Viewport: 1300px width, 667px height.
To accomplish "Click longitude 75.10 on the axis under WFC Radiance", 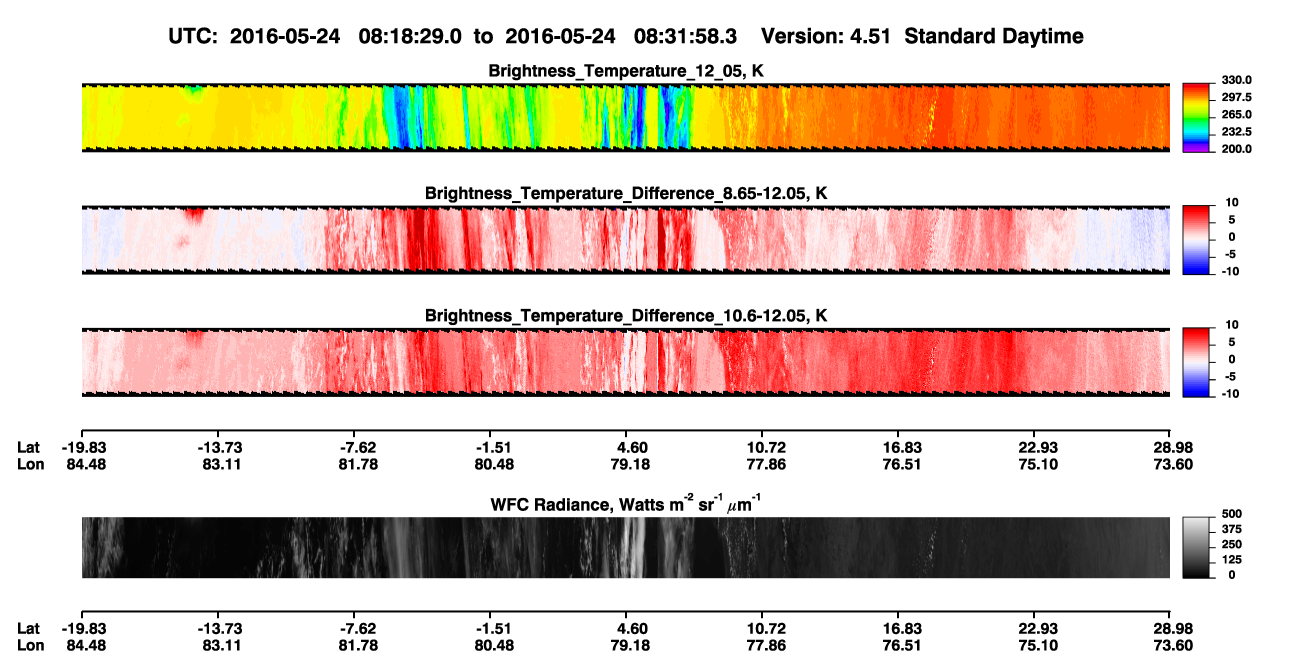I will click(1034, 645).
